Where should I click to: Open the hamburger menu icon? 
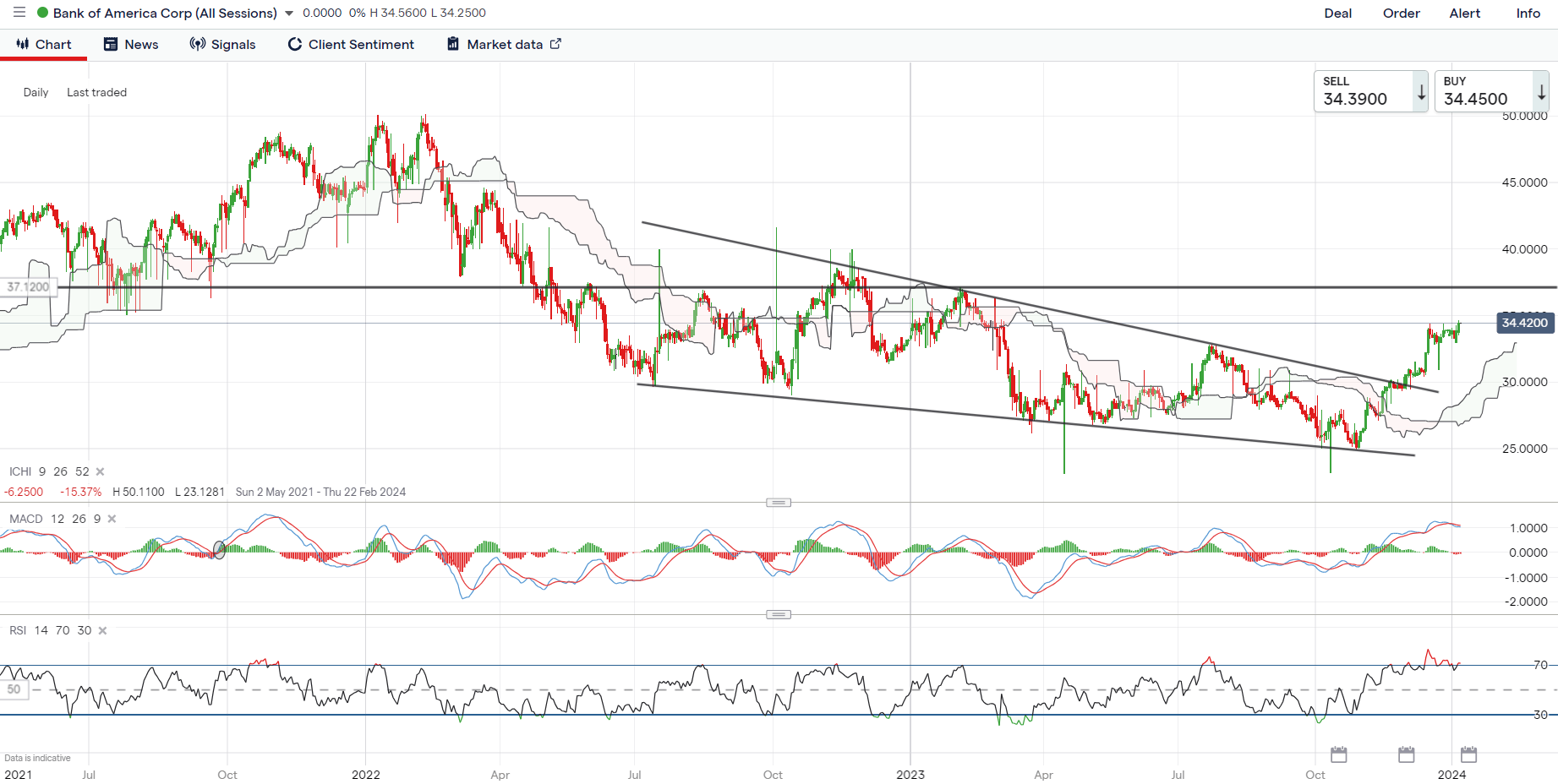(19, 13)
